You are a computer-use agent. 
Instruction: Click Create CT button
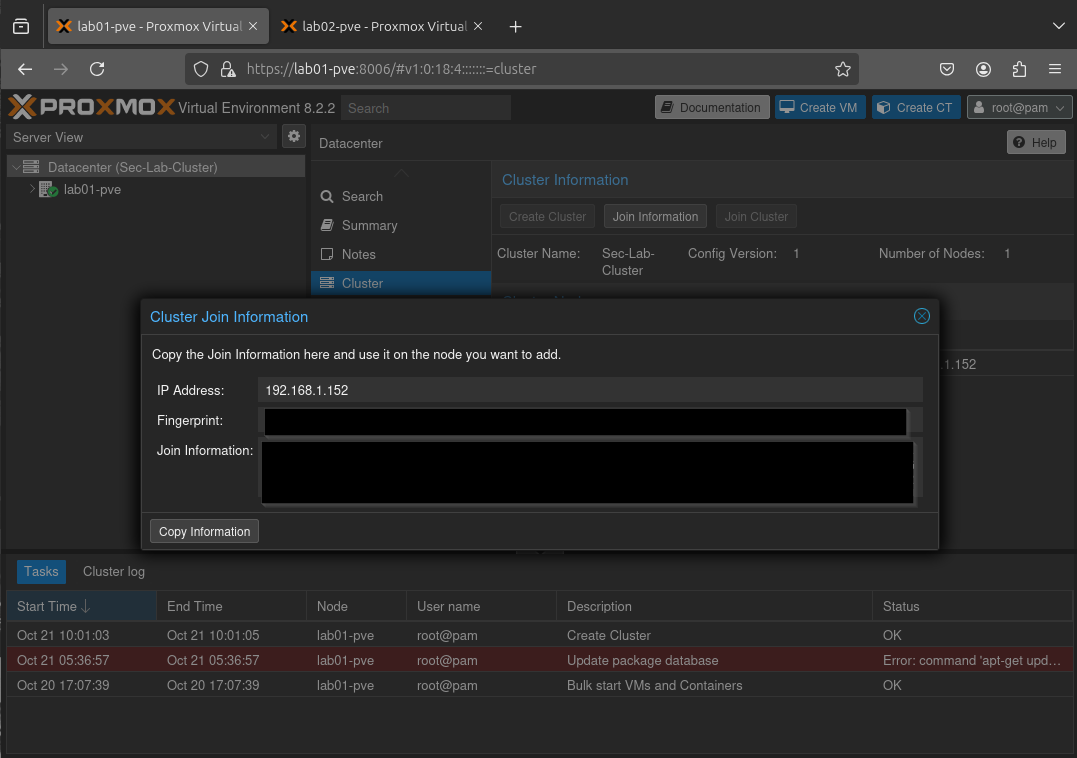click(916, 107)
